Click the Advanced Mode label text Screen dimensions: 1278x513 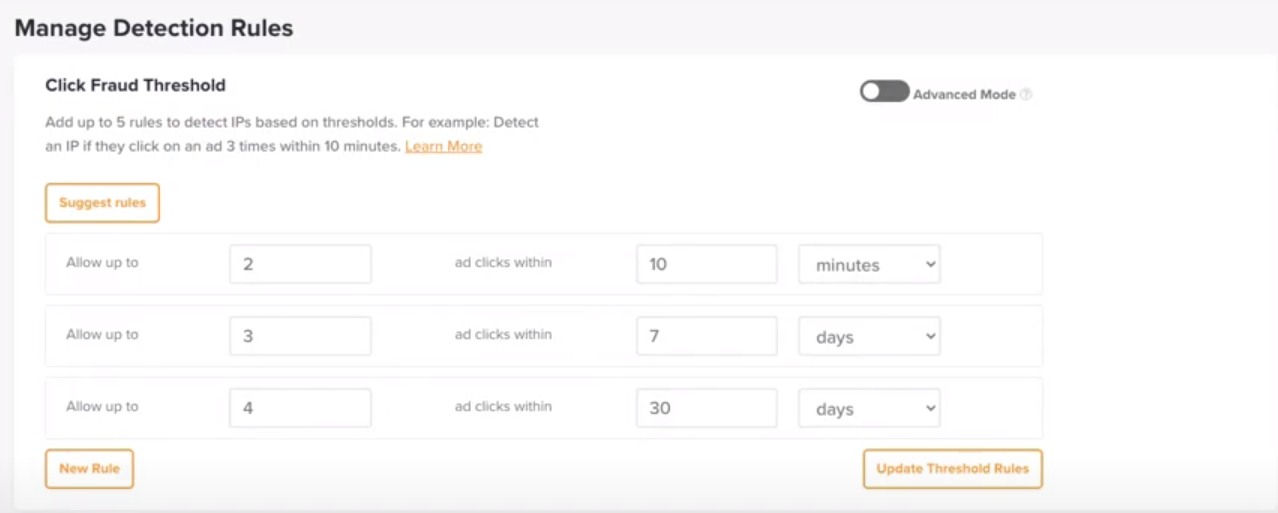(x=964, y=95)
